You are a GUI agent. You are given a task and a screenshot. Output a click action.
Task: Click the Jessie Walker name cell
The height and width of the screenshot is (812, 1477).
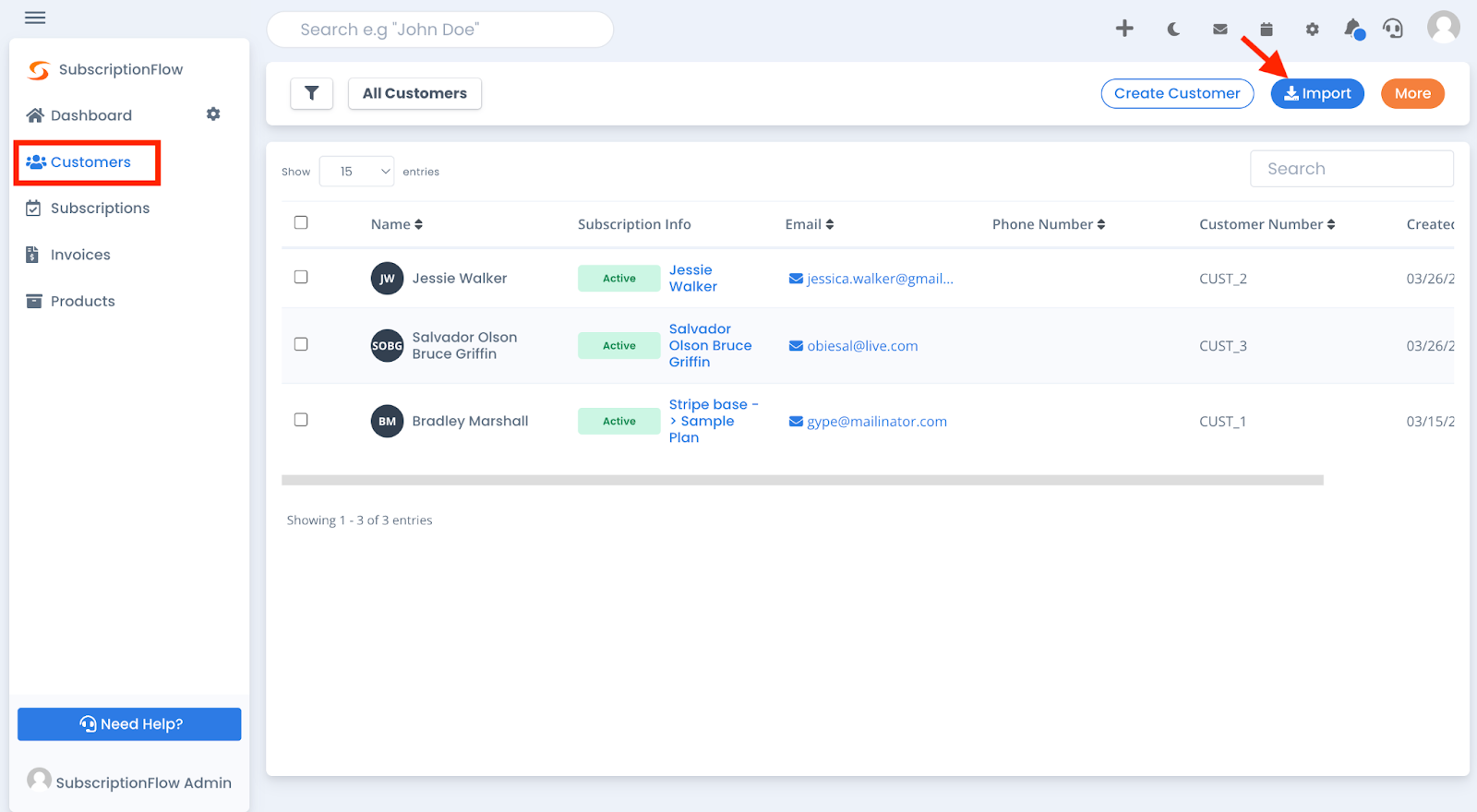coord(460,279)
